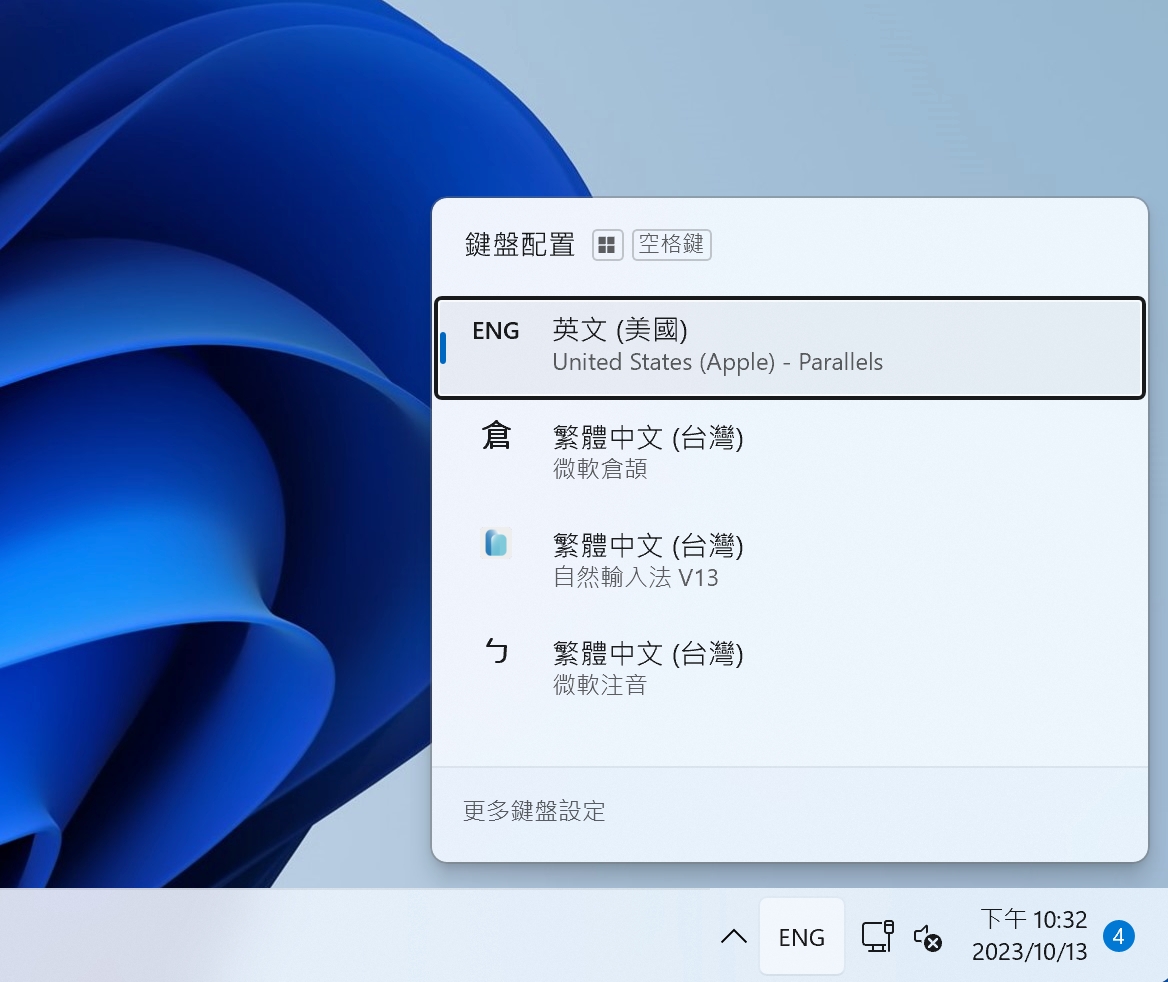The image size is (1168, 982).
Task: Open network status icon in system tray
Action: coord(877,937)
